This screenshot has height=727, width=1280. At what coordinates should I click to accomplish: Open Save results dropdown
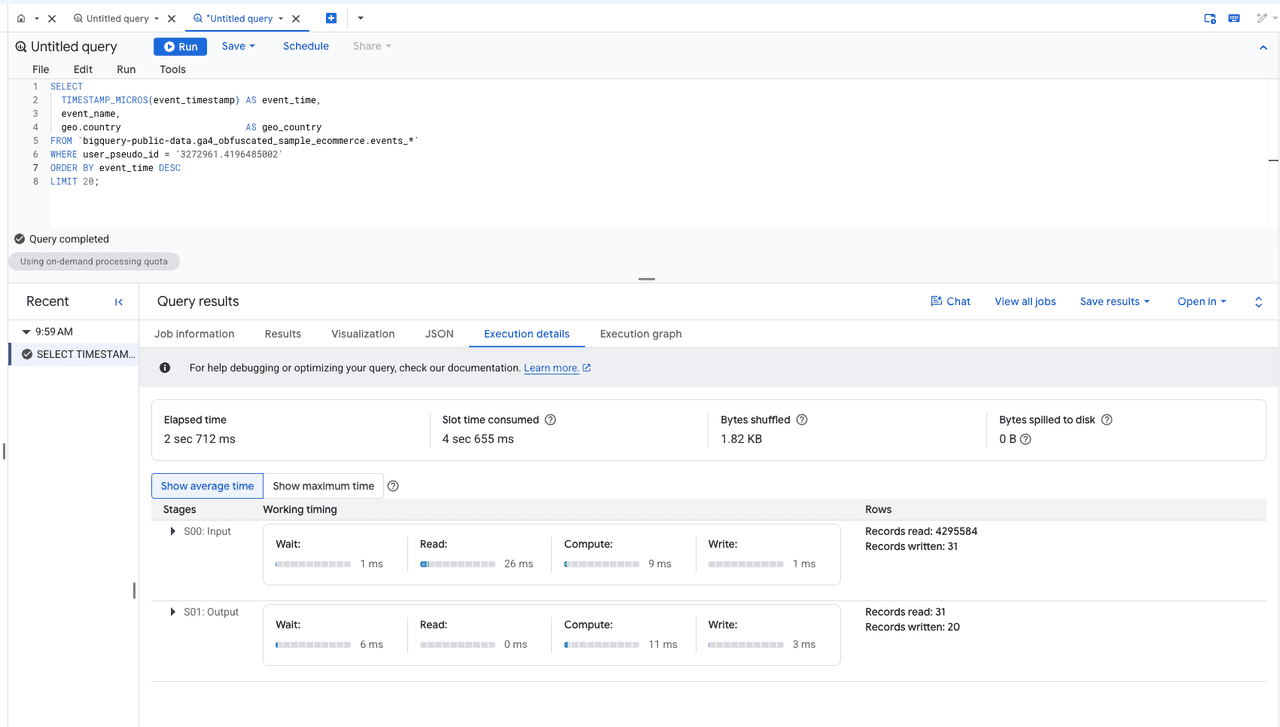1115,301
